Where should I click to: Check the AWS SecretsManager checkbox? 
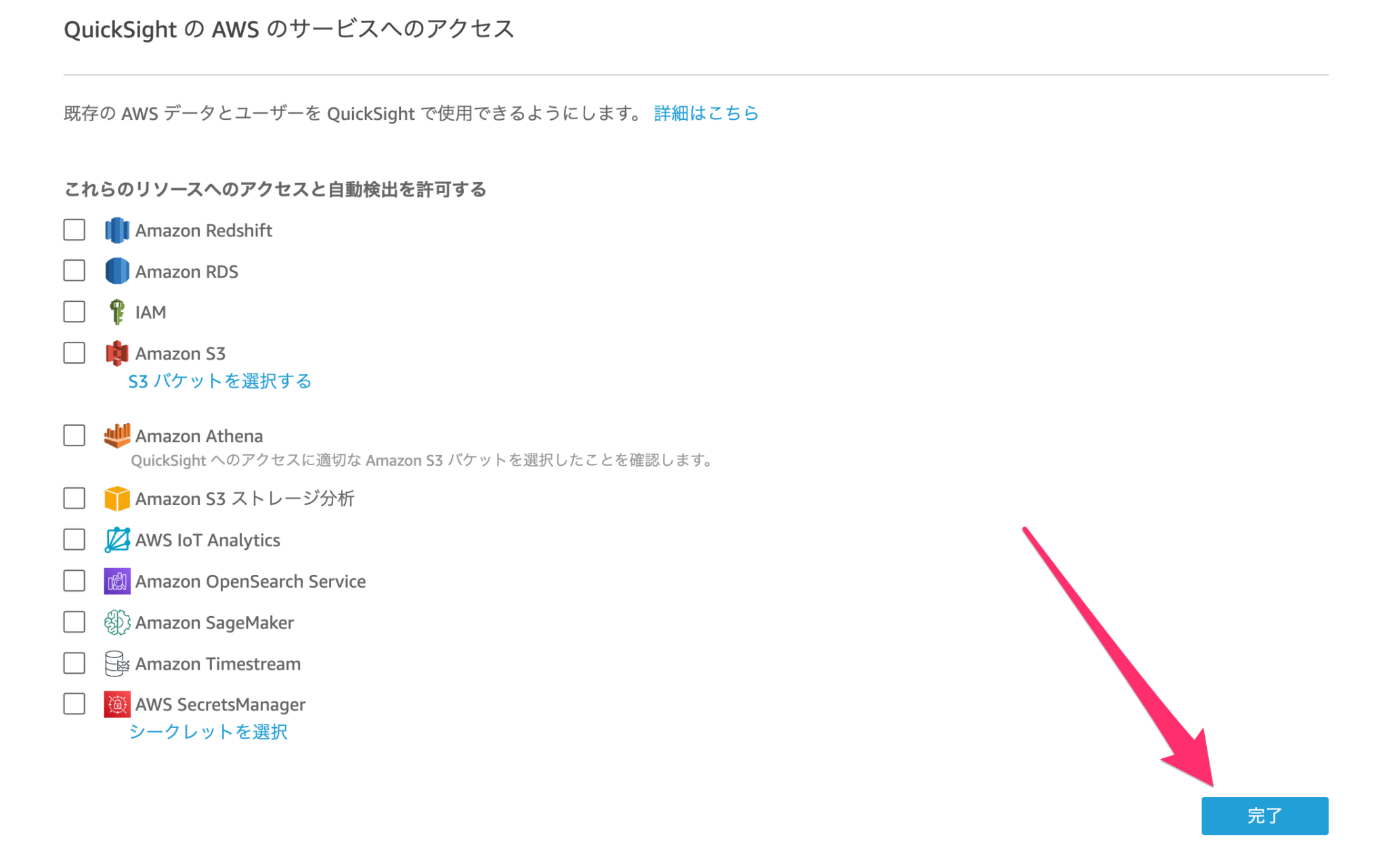74,704
